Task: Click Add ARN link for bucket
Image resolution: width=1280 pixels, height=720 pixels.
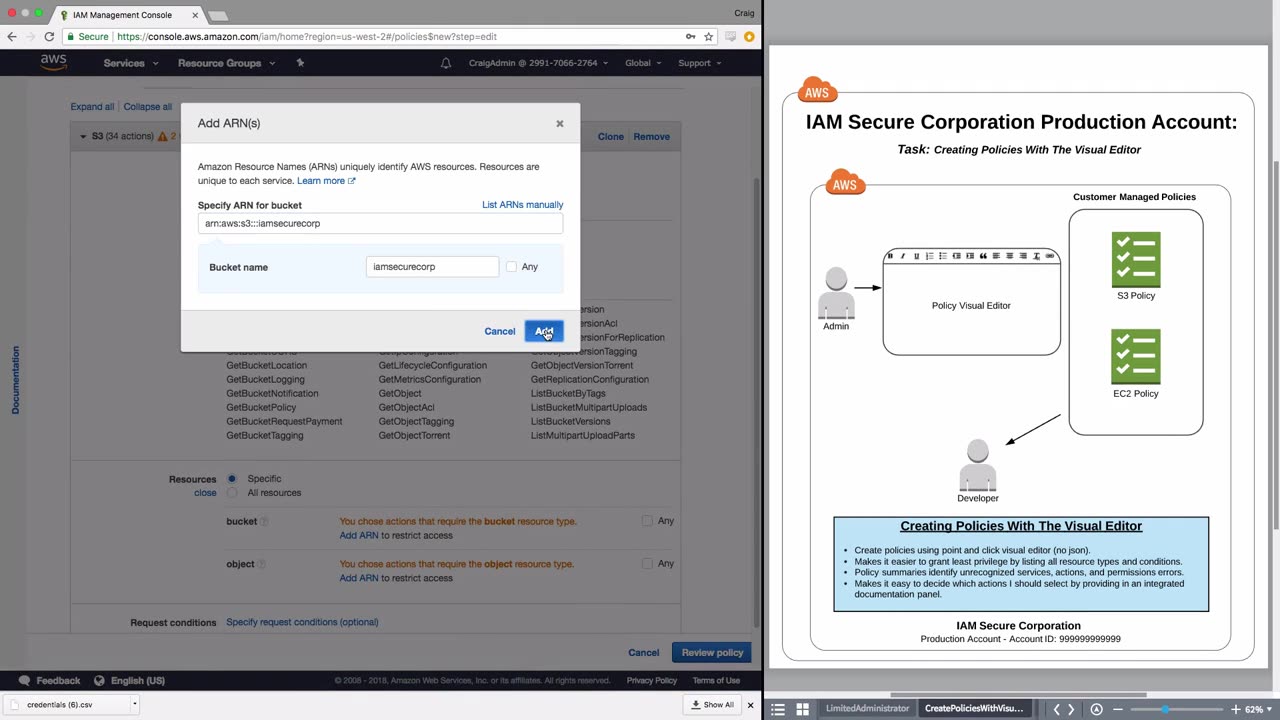Action: tap(359, 536)
